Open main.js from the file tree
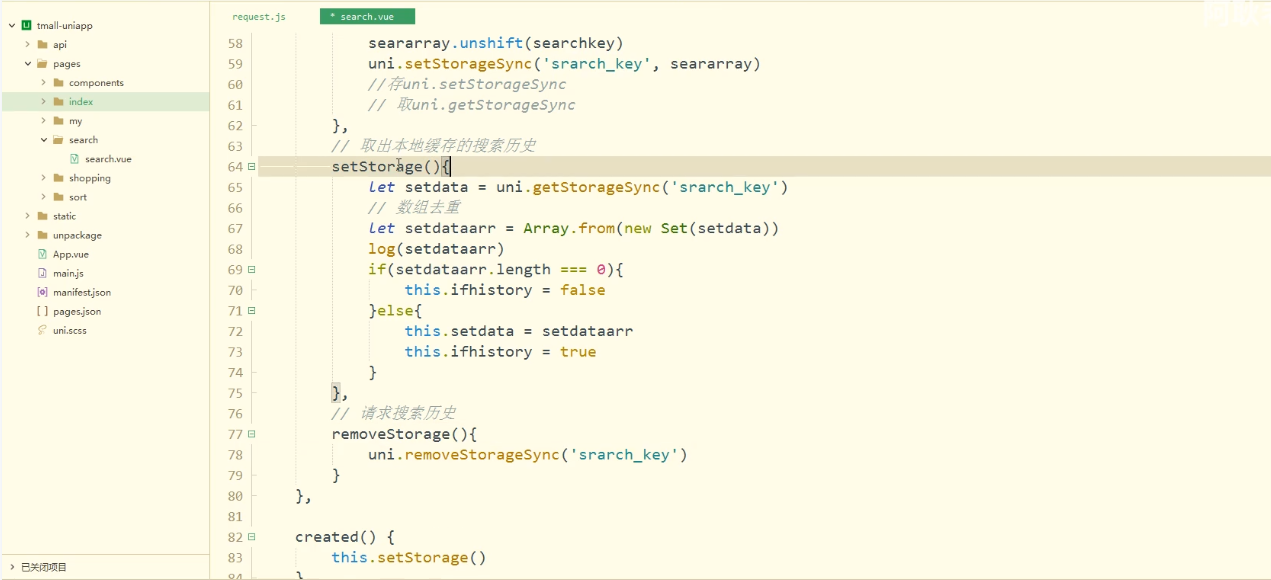Viewport: 1271px width, 580px height. coord(68,273)
